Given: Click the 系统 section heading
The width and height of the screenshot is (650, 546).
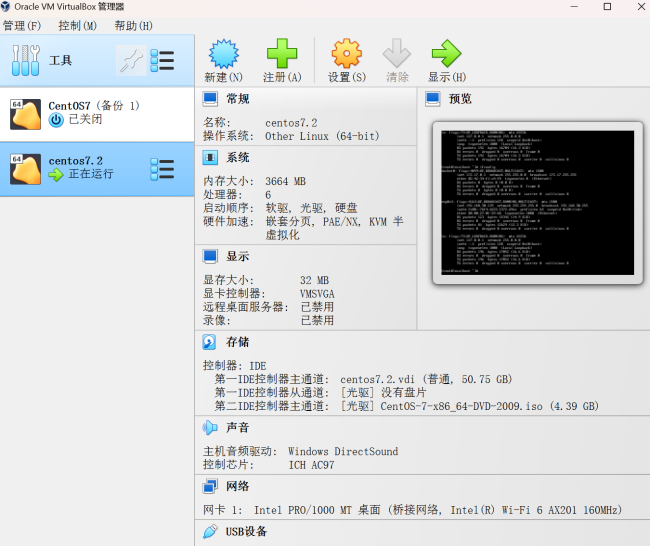Looking at the screenshot, I should (x=238, y=158).
